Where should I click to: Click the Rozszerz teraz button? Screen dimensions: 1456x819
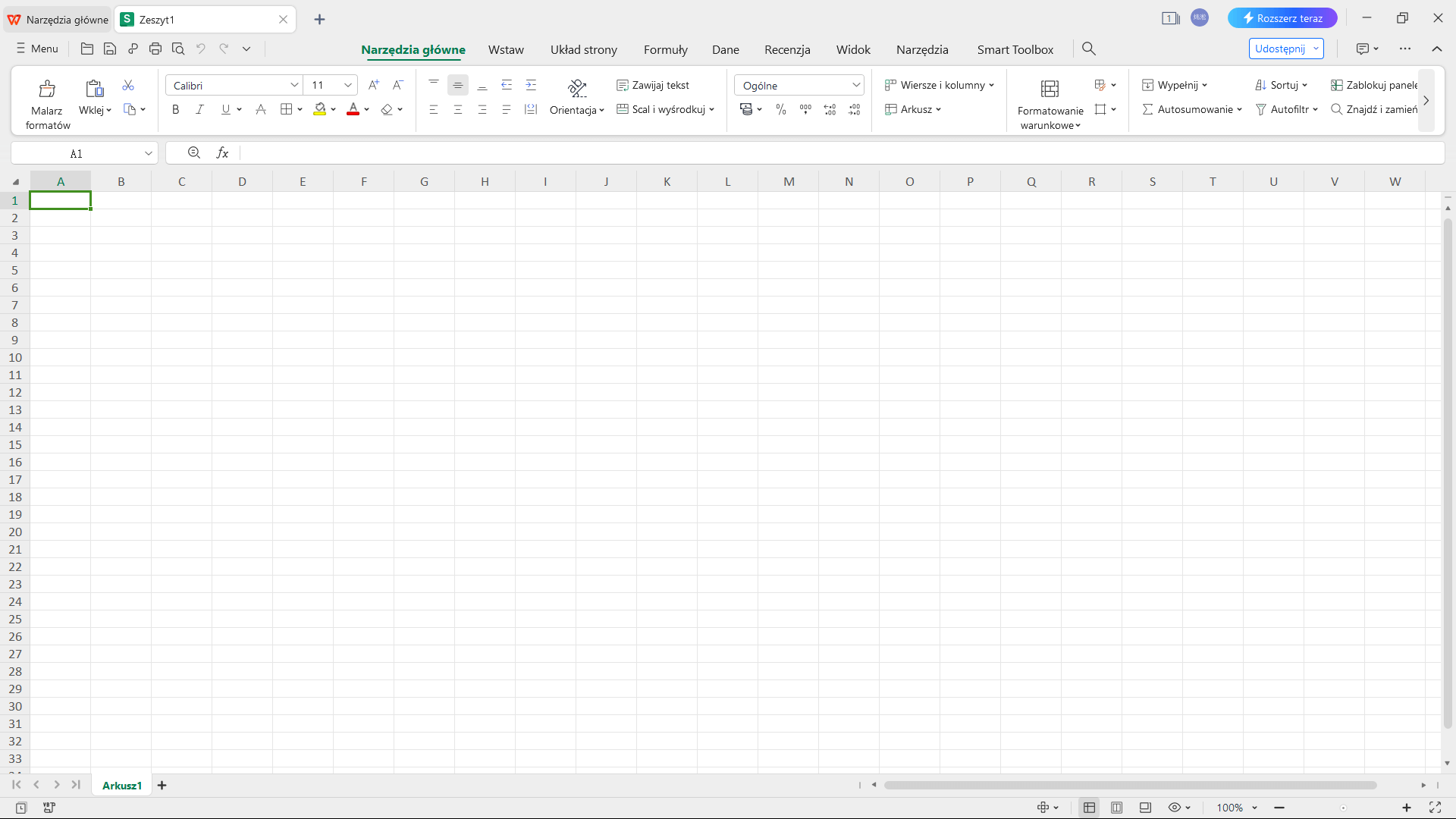pyautogui.click(x=1283, y=17)
